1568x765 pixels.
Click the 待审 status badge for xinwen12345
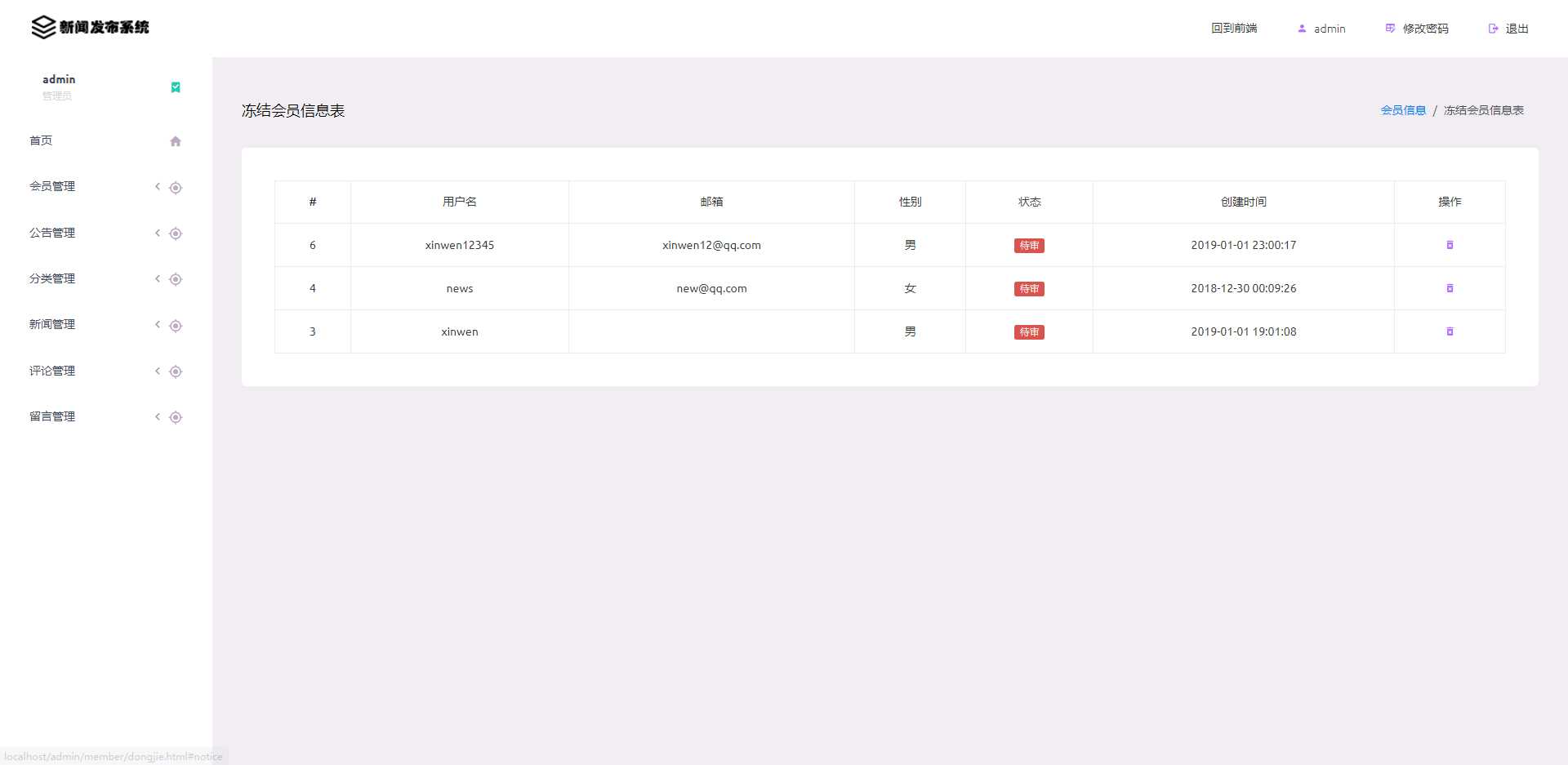(1029, 245)
